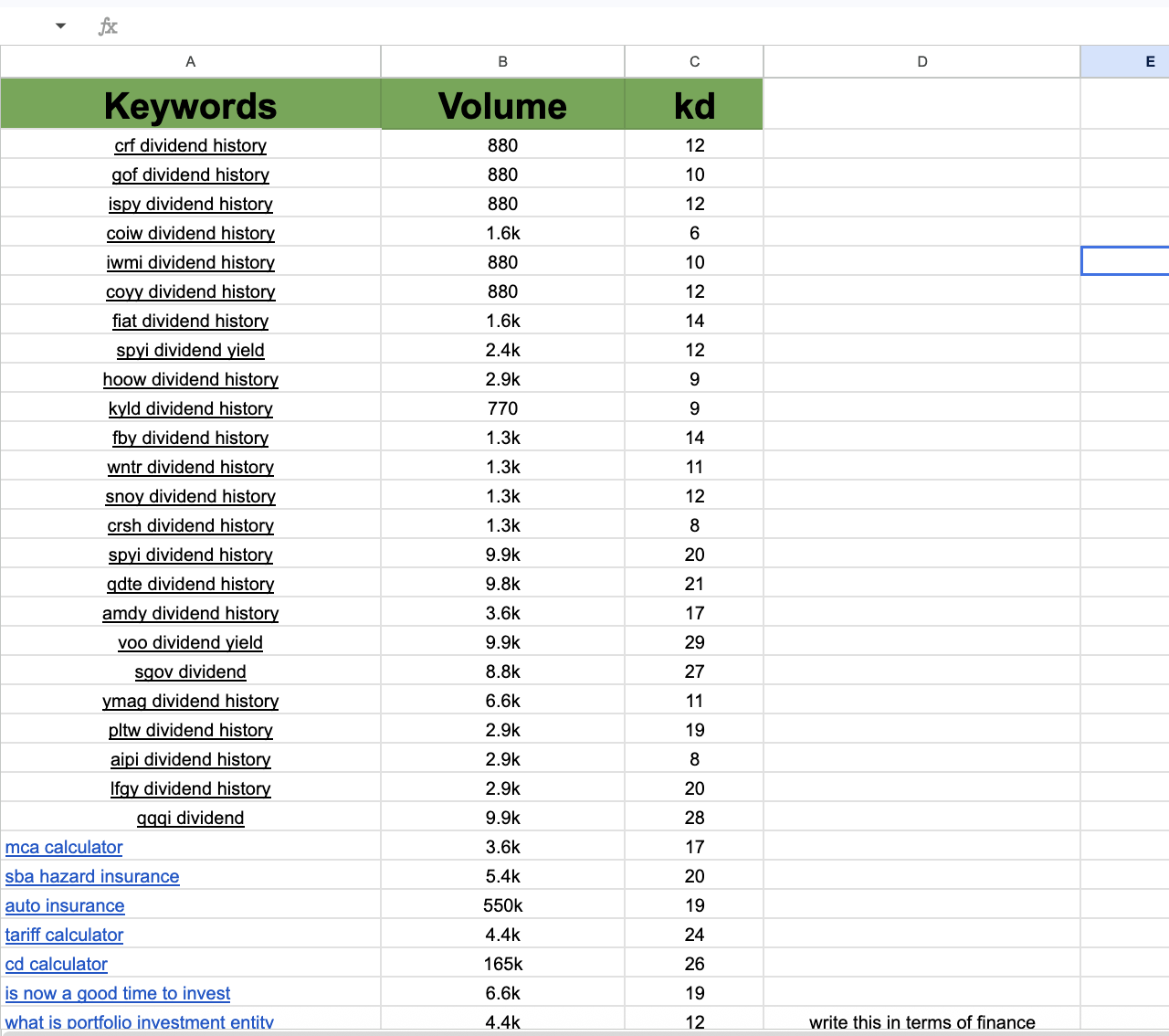The image size is (1169, 1036).
Task: Open the cd calculator link
Action: 57,964
